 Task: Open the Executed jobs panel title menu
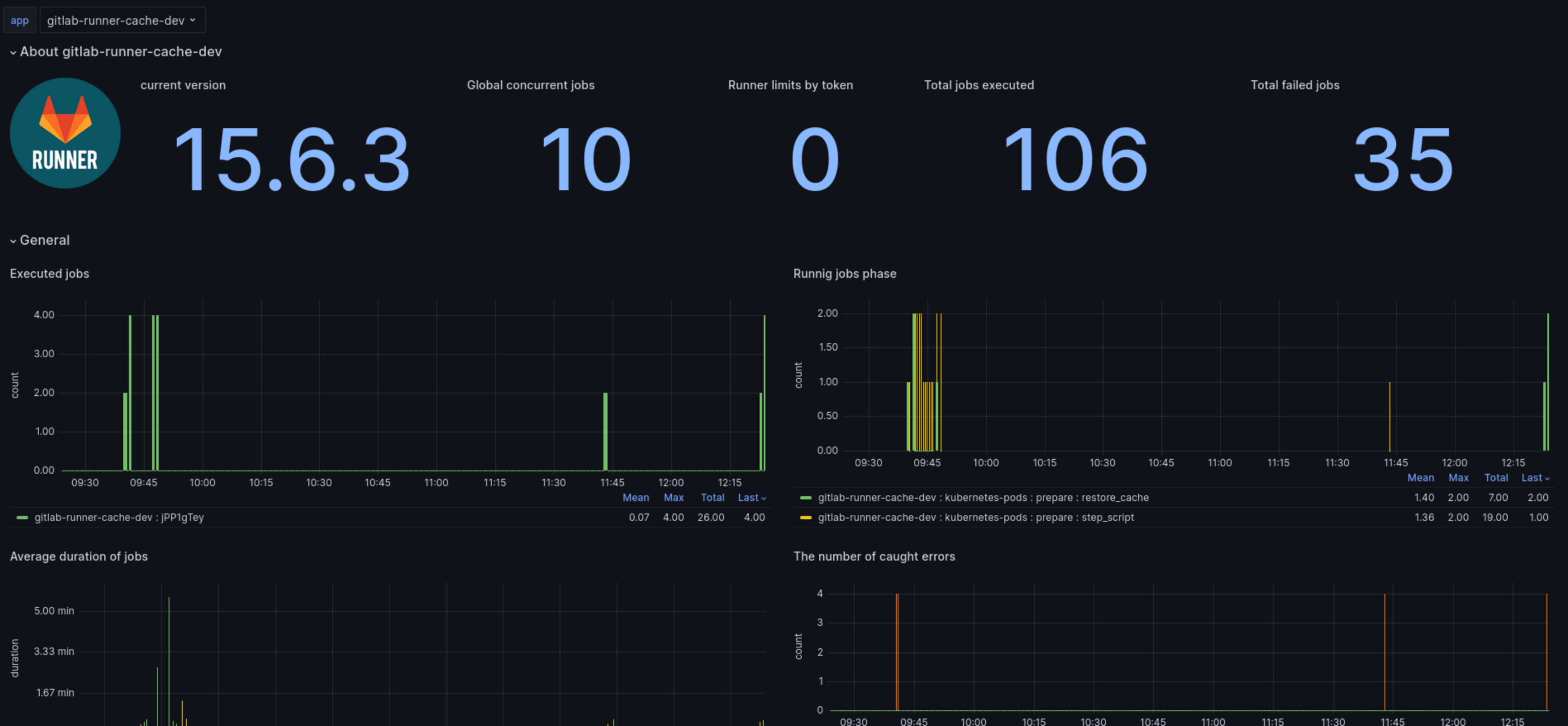(49, 273)
